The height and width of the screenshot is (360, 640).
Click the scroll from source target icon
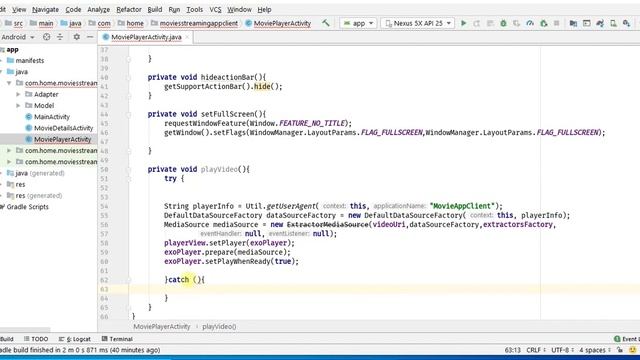tap(47, 37)
